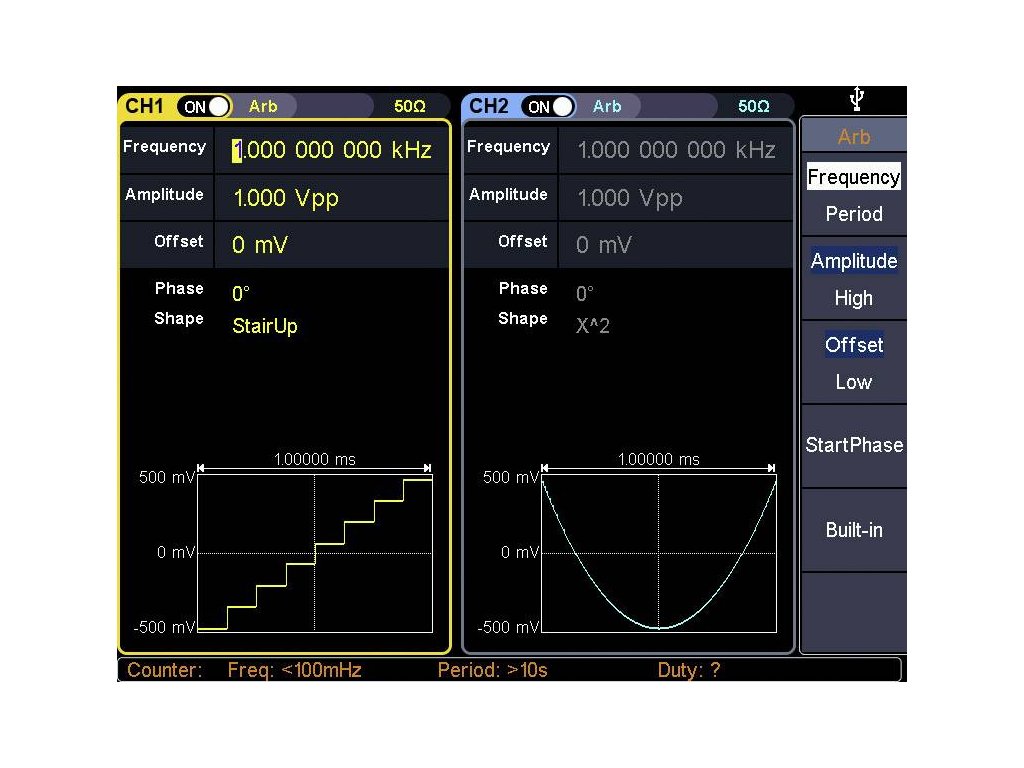Click the CH2 50Ω load indicator
1024x768 pixels.
pyautogui.click(x=754, y=106)
